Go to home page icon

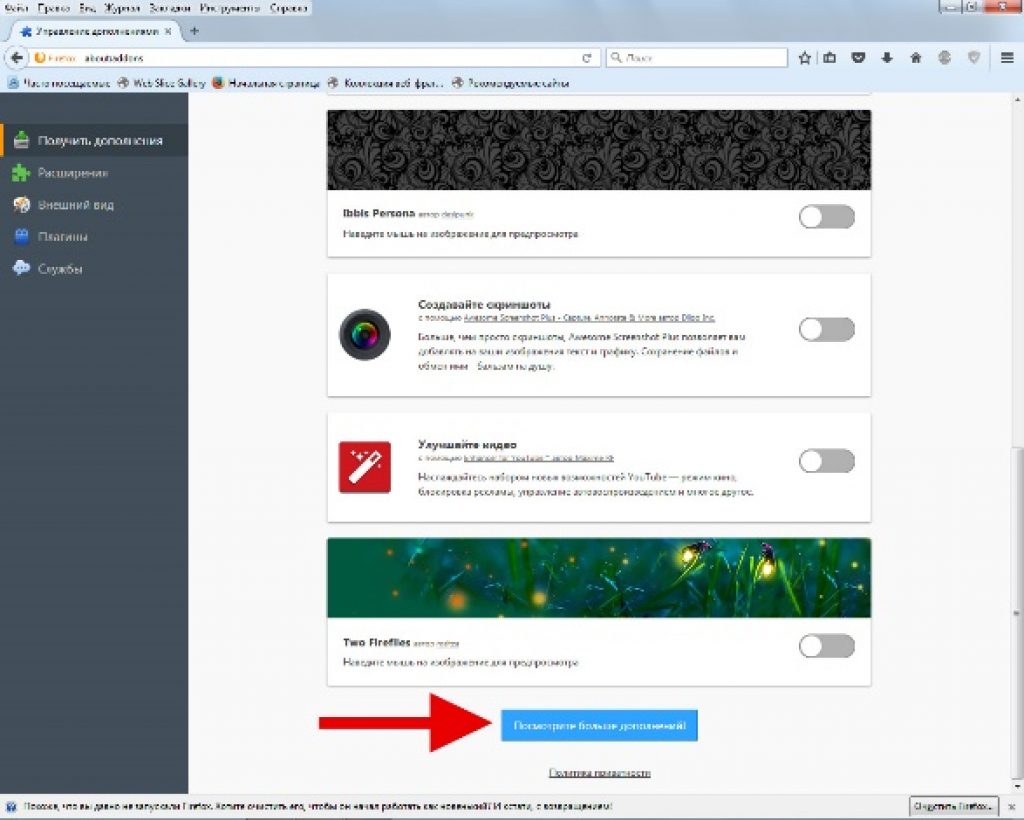point(916,58)
